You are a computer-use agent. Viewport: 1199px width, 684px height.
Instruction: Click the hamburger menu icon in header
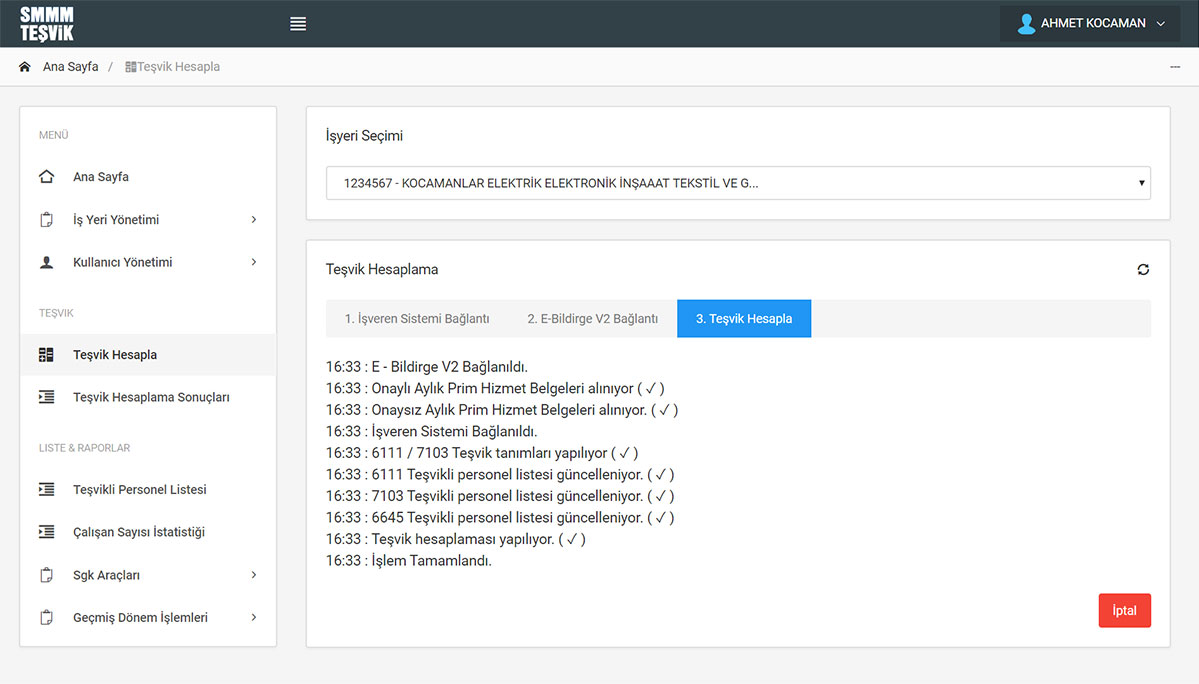tap(298, 24)
